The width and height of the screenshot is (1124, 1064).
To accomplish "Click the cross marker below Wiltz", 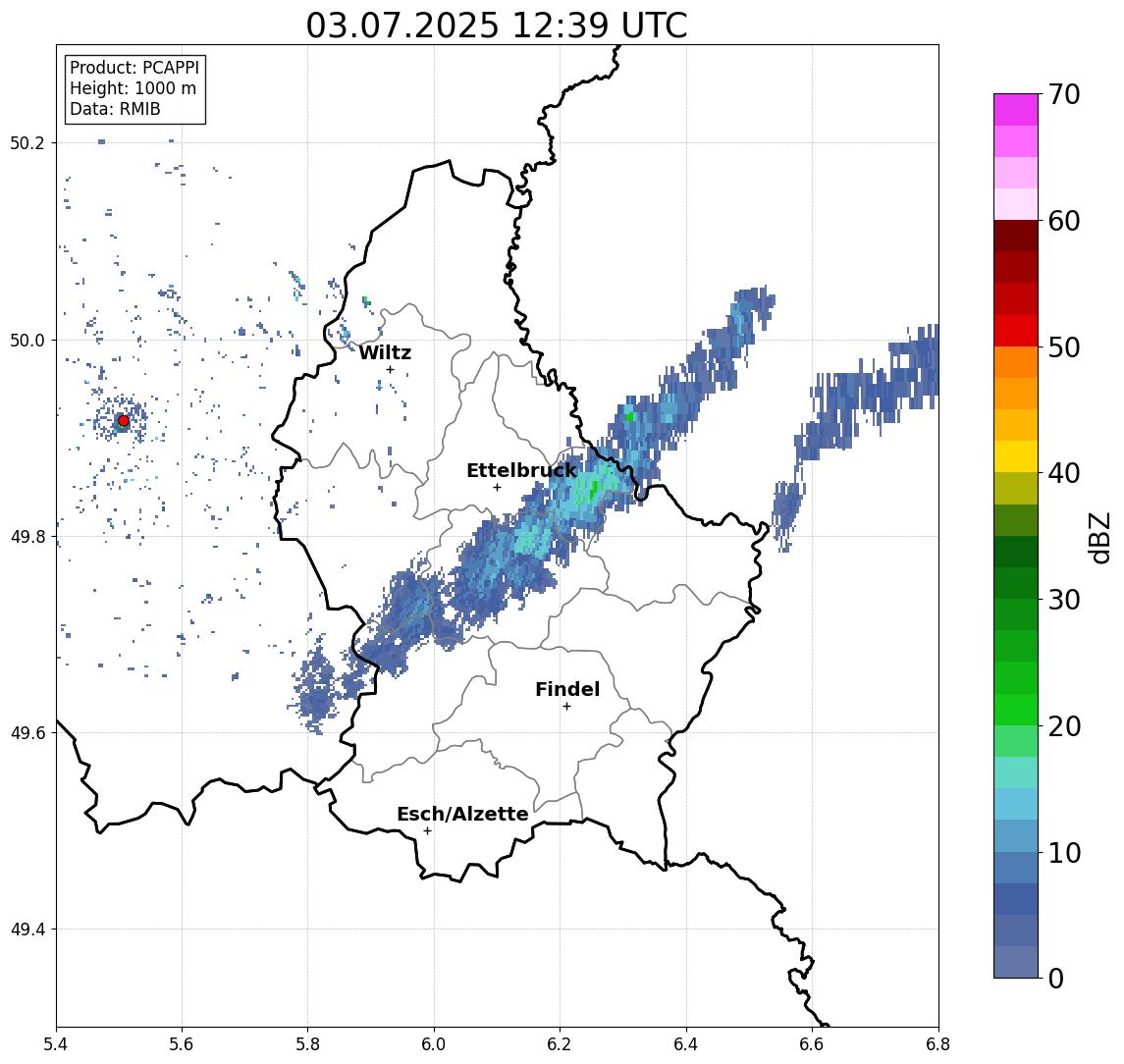I will pyautogui.click(x=390, y=369).
